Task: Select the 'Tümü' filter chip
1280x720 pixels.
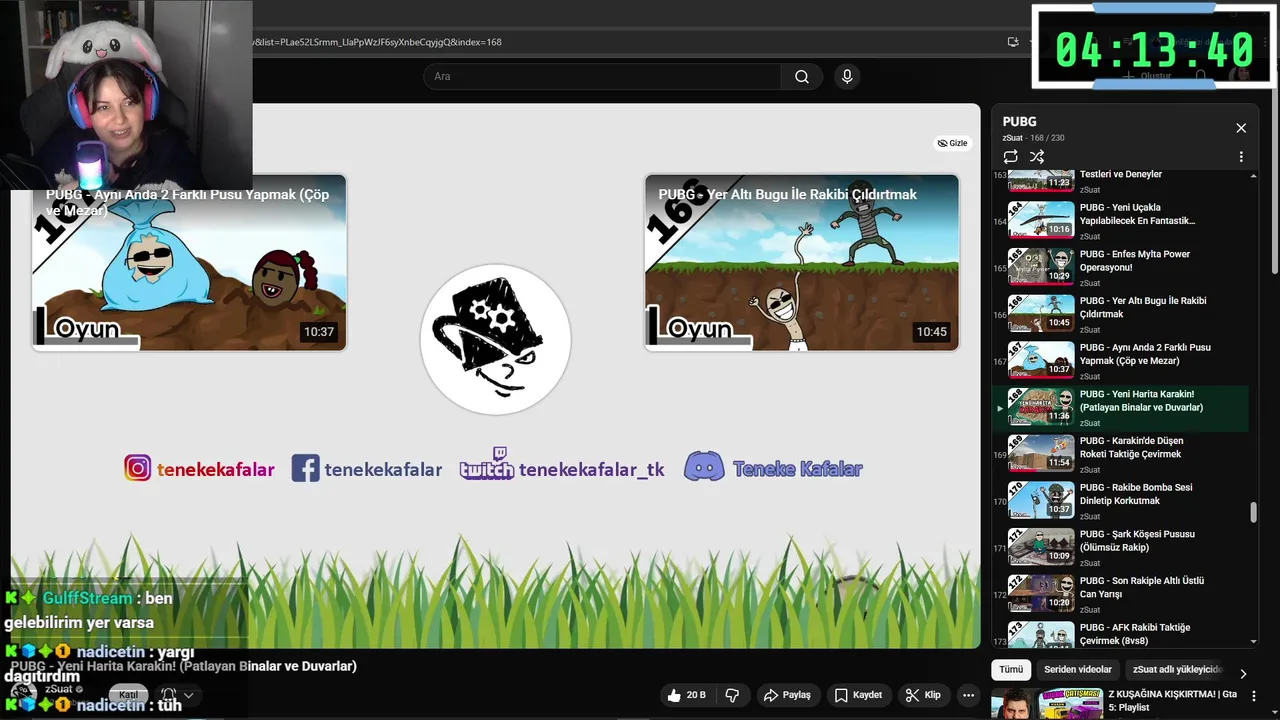Action: [x=1011, y=669]
